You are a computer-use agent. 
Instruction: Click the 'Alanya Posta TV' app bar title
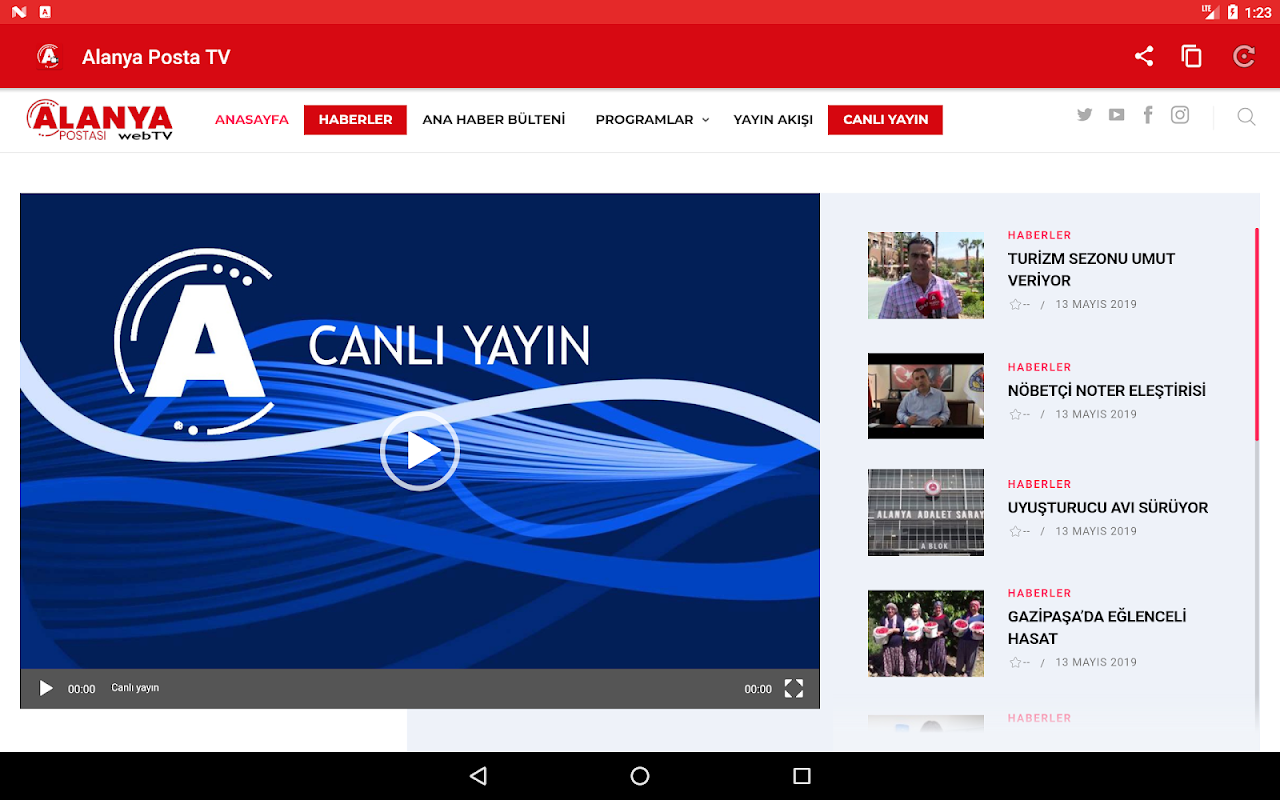point(156,57)
